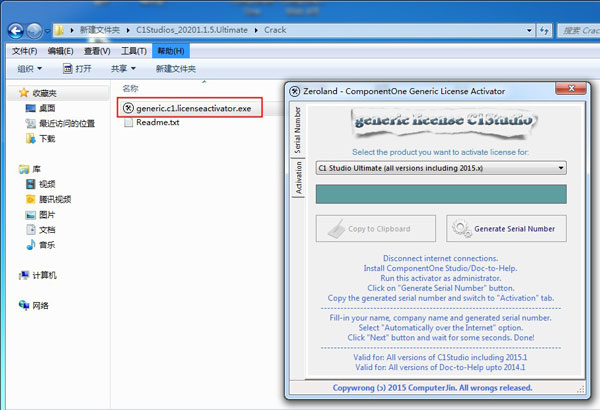
Task: Open the 查看(V) menu
Action: click(97, 50)
